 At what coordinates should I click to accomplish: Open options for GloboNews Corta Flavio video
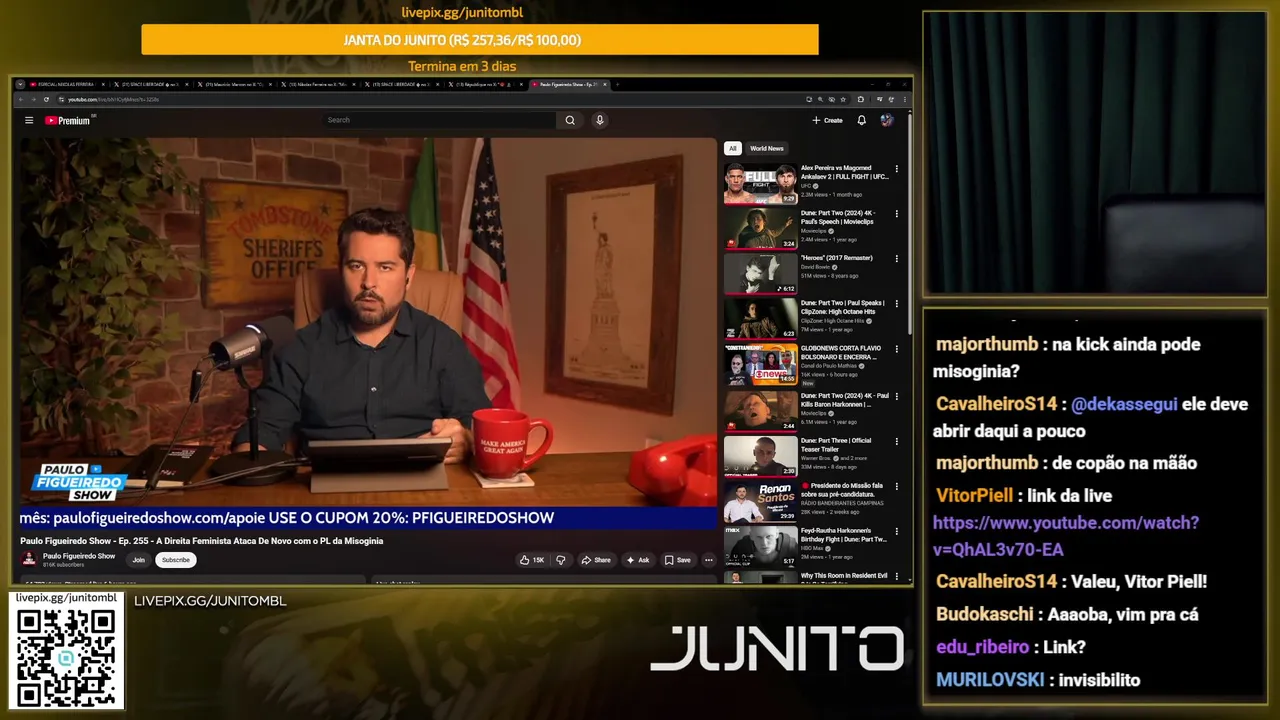[896, 349]
